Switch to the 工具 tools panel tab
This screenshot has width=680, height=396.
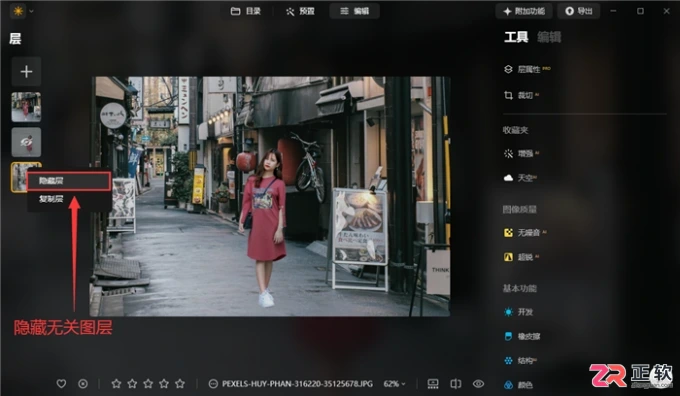(x=516, y=37)
